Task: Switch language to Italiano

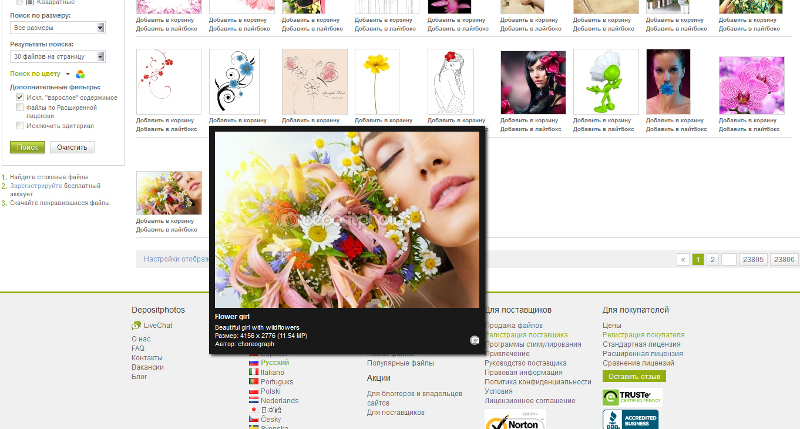Action: 272,372
